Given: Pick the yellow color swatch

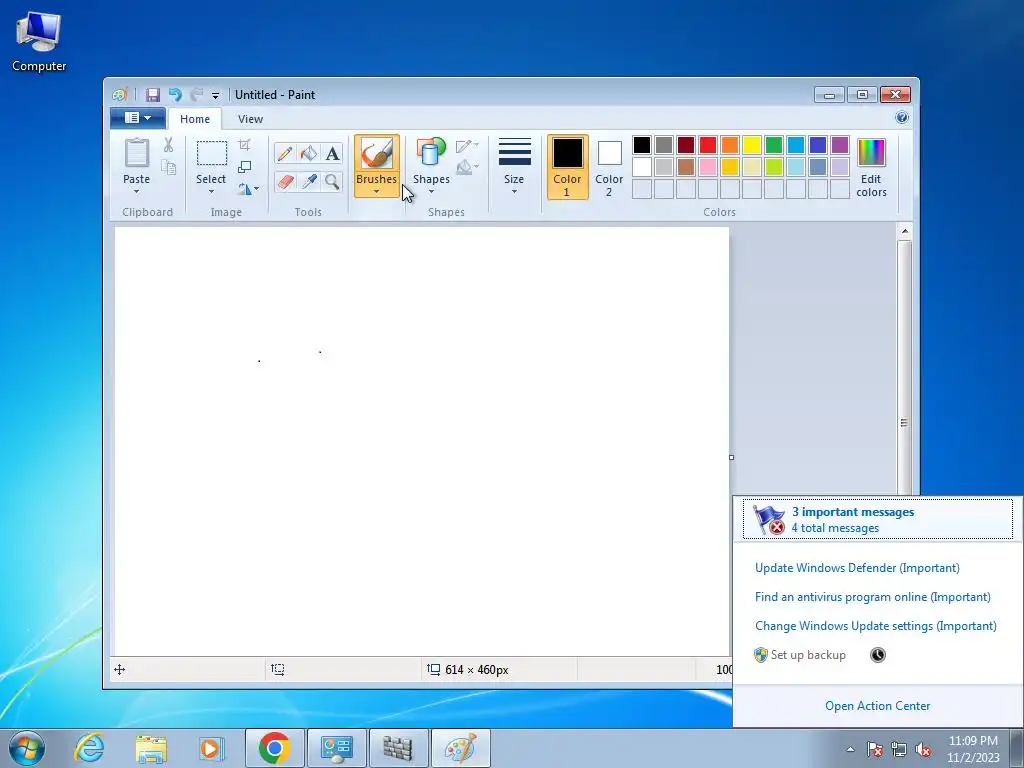Looking at the screenshot, I should click(x=752, y=145).
